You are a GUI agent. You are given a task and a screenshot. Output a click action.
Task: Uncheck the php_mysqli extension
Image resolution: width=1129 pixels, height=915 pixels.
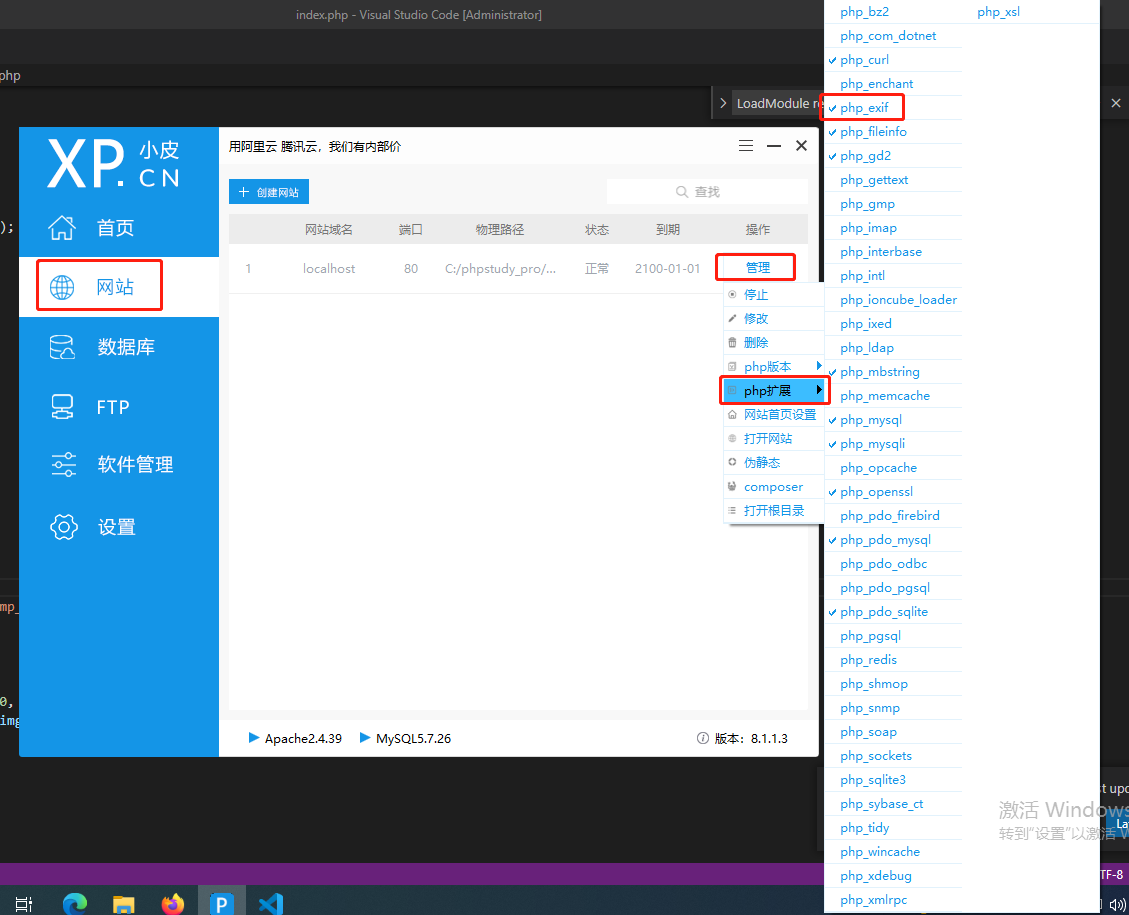(872, 444)
